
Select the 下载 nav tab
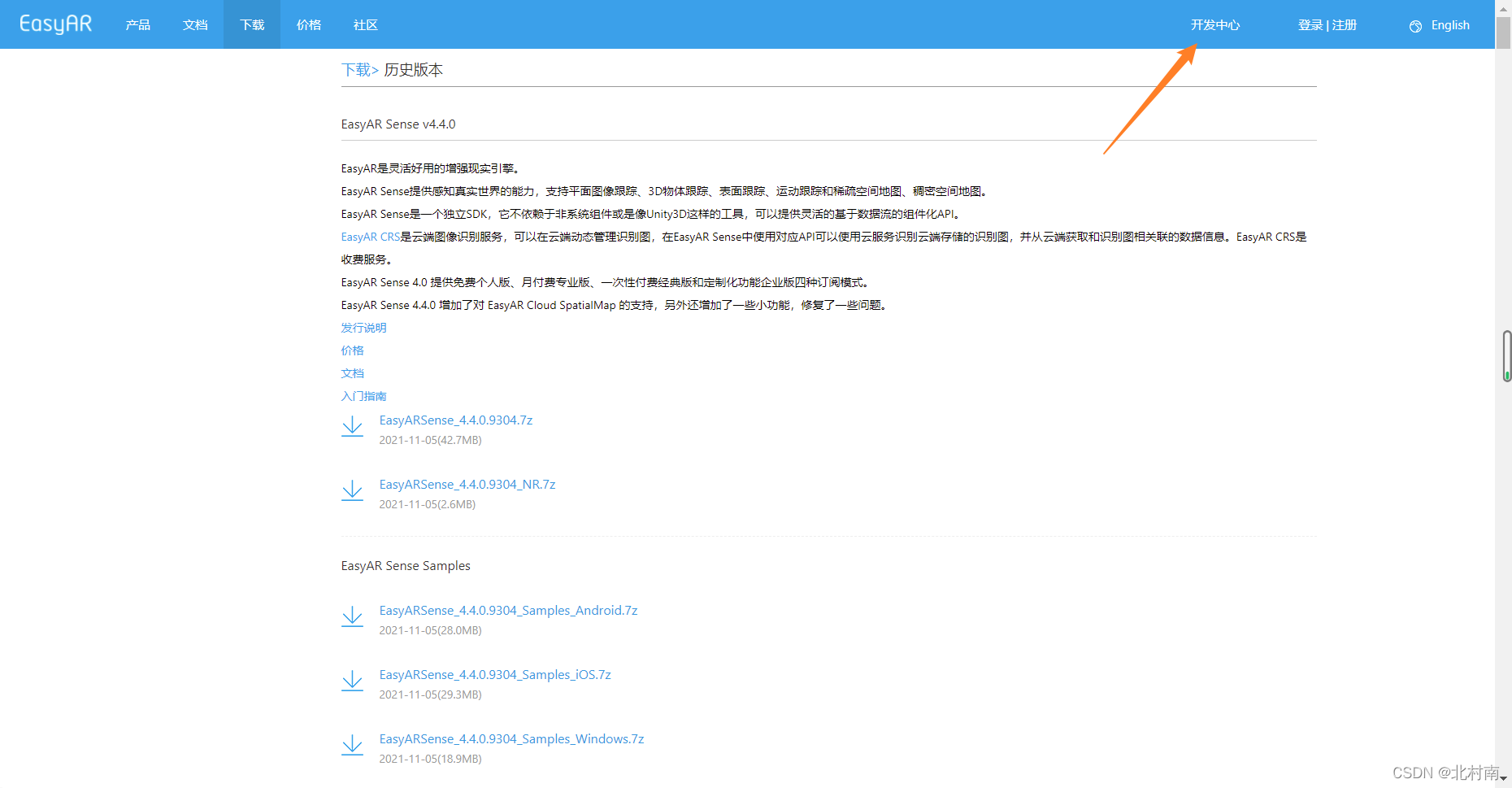(x=252, y=24)
